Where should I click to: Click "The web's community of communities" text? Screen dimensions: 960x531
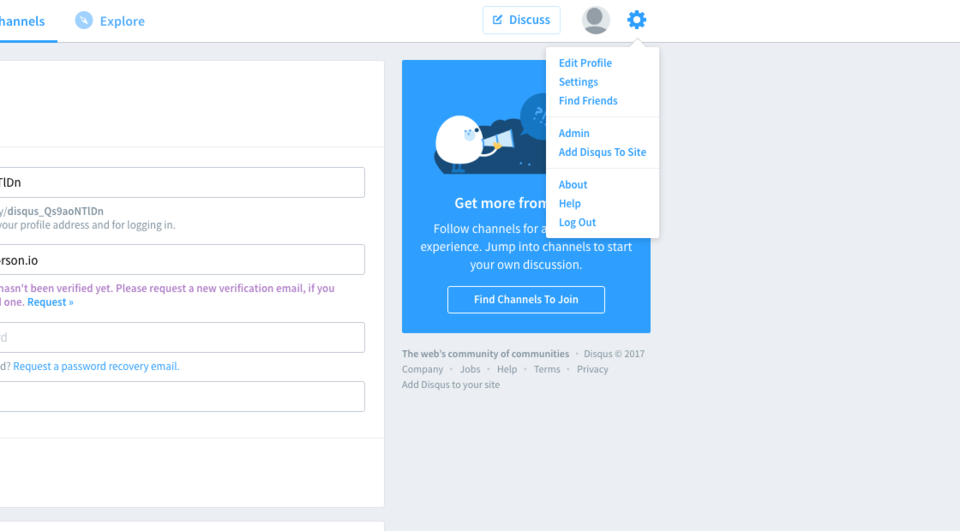pos(486,354)
